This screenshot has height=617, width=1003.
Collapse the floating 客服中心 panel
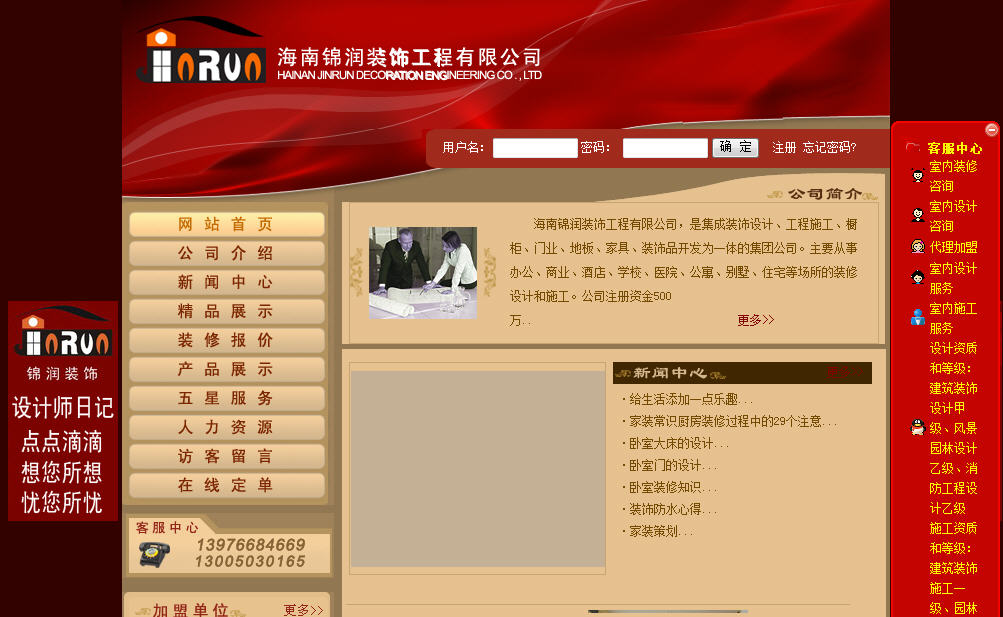coord(991,130)
